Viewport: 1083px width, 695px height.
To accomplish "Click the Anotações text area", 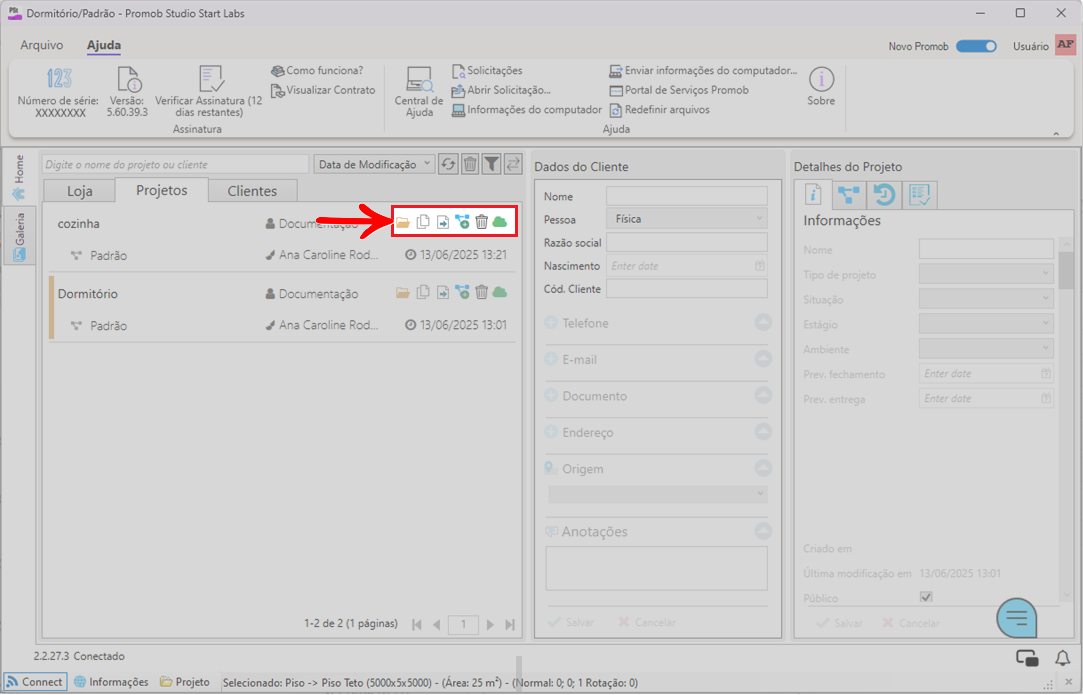I will (x=656, y=569).
